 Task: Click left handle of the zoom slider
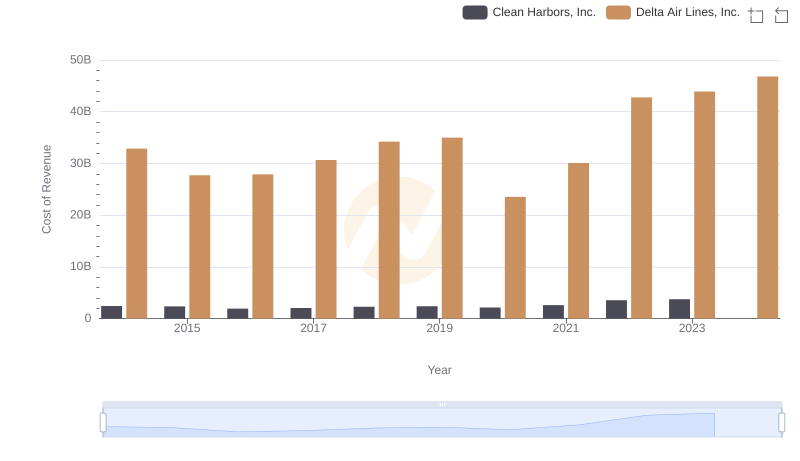coord(103,423)
